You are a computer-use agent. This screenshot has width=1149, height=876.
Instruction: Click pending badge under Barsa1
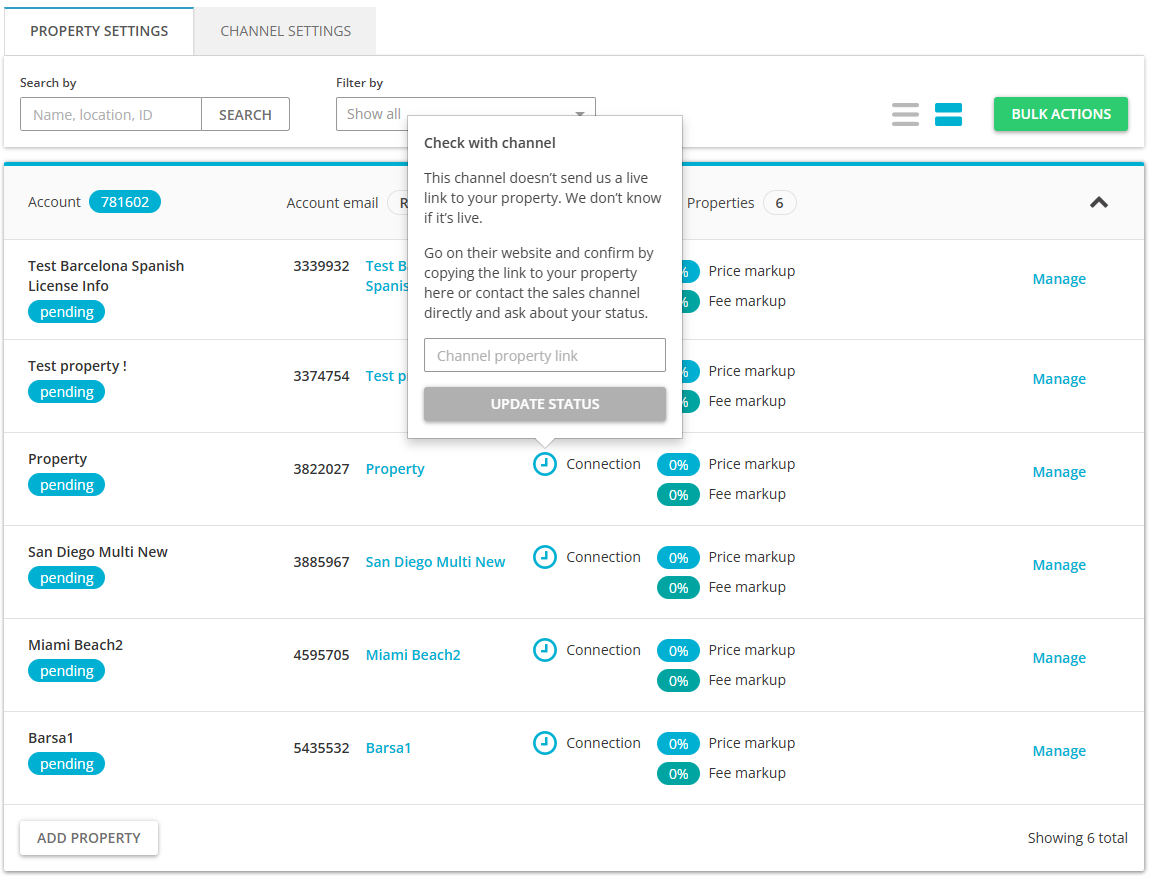tap(67, 765)
